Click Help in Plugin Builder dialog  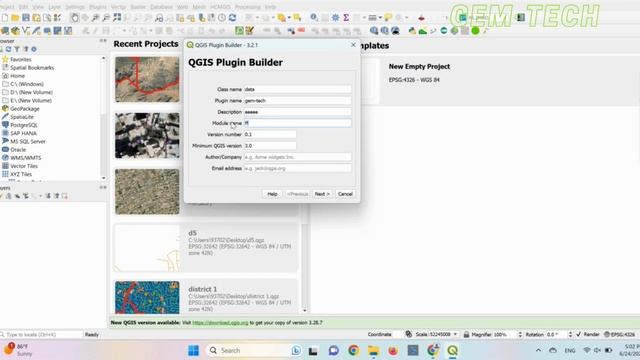click(272, 194)
